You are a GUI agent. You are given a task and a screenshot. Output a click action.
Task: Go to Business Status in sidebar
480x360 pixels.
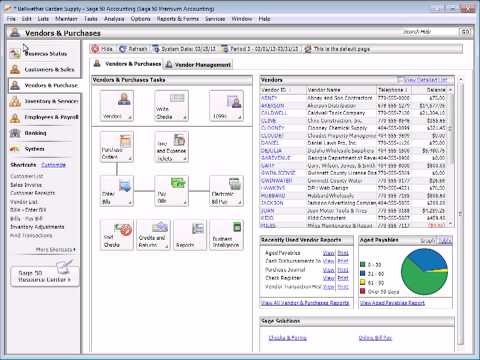[x=44, y=53]
